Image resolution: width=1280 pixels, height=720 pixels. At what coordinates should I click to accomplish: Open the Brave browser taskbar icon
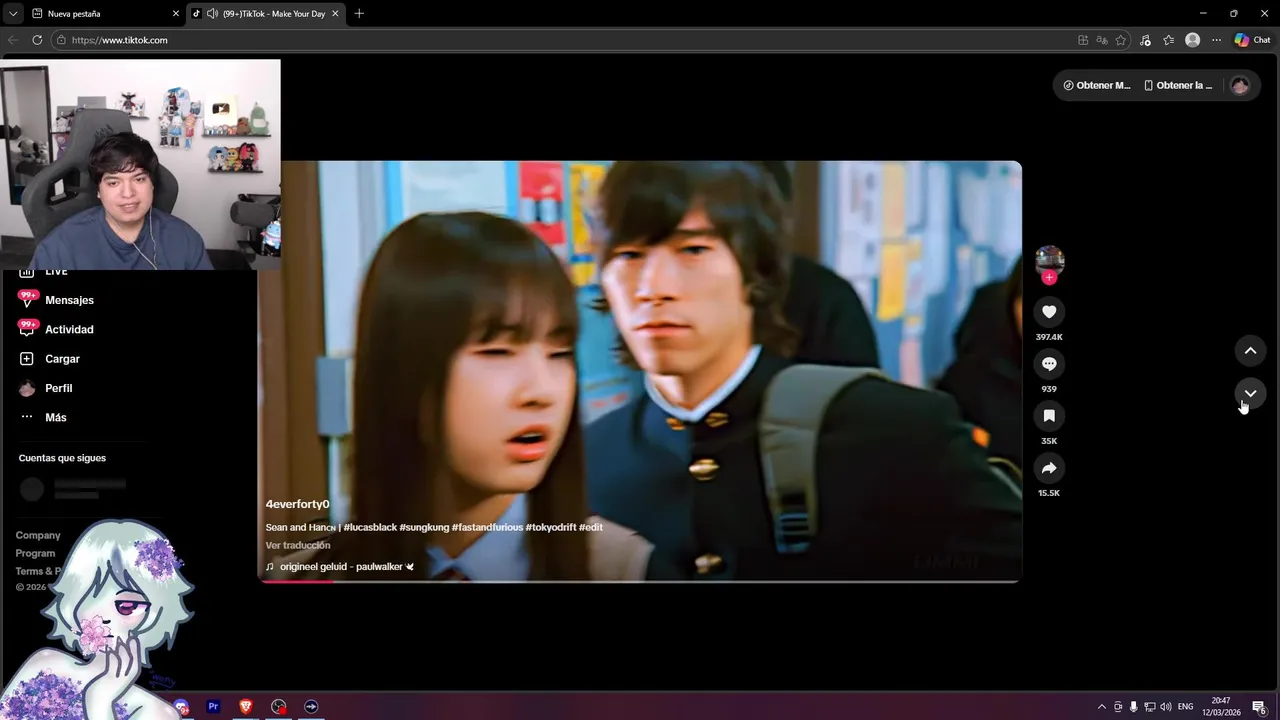click(x=246, y=706)
